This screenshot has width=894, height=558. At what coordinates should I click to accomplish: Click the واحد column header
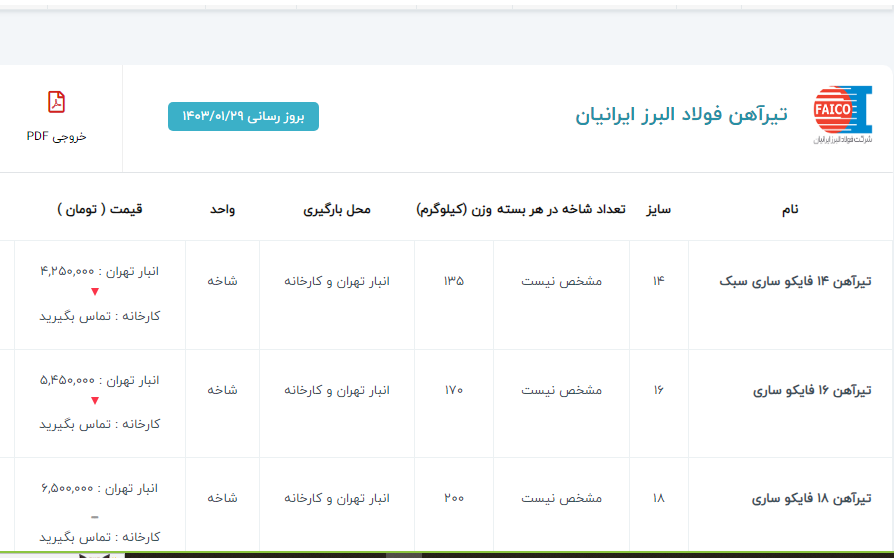pyautogui.click(x=222, y=209)
